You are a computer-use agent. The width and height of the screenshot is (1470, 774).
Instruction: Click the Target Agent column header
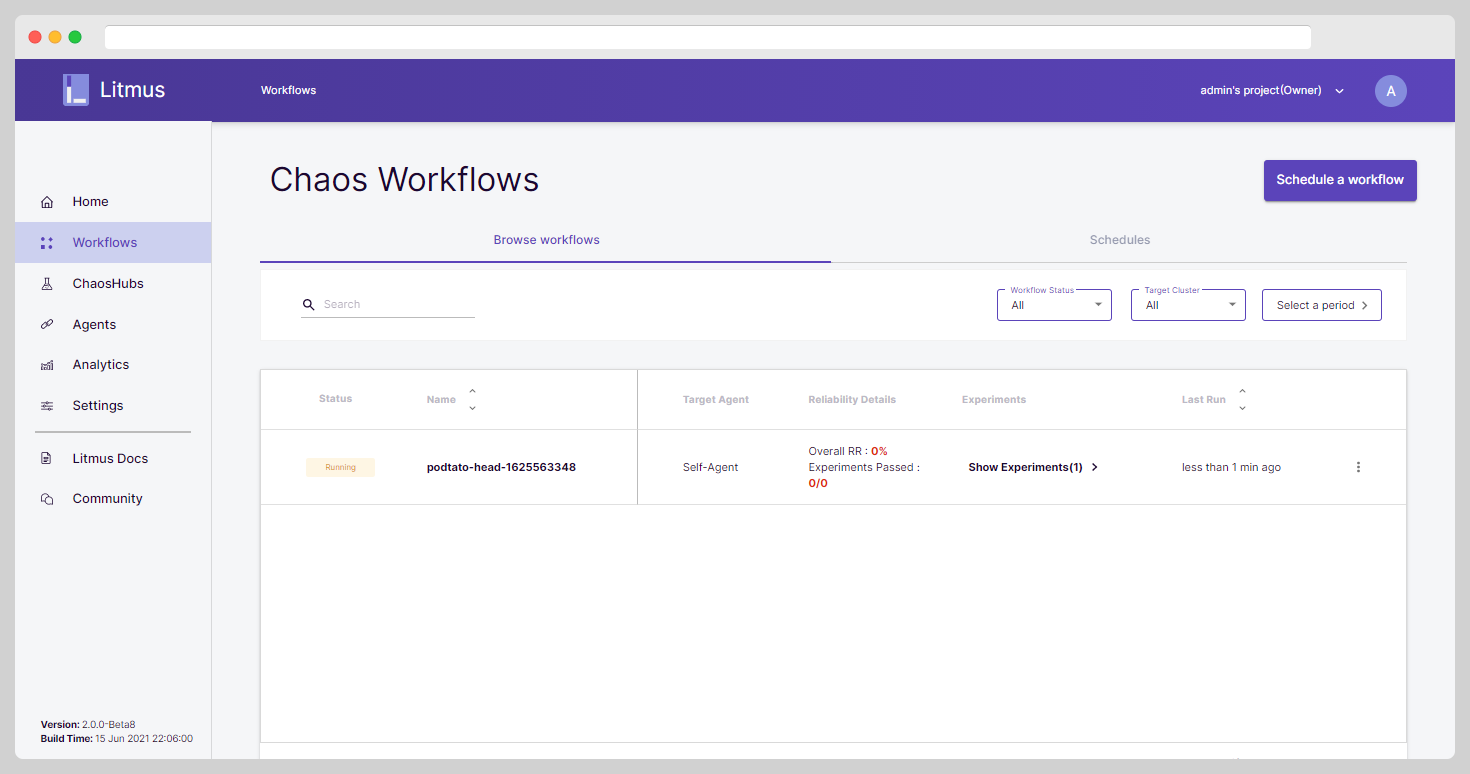pyautogui.click(x=715, y=400)
